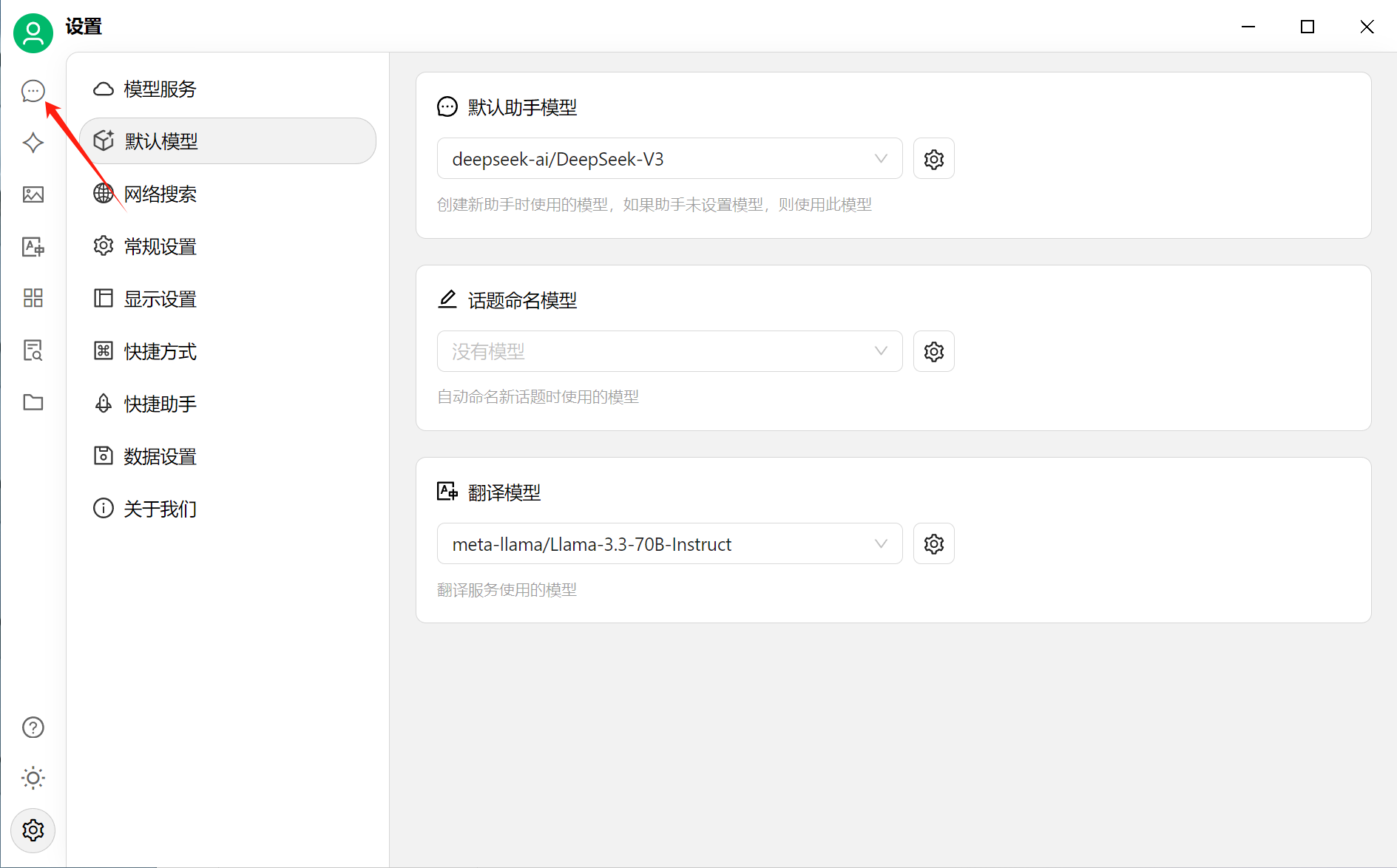Open the translate sidebar icon
Screen dimensions: 1397x868
[x=33, y=246]
